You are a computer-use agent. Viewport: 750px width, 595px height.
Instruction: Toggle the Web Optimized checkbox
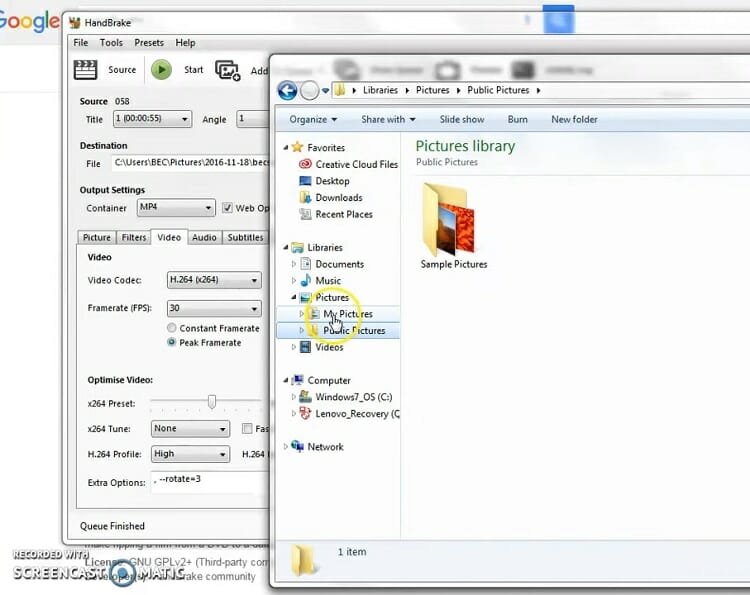coord(227,208)
